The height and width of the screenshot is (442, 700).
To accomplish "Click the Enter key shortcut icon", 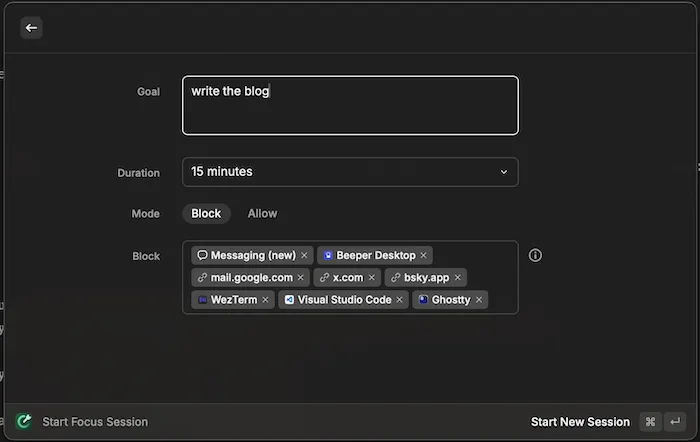I will coord(676,422).
